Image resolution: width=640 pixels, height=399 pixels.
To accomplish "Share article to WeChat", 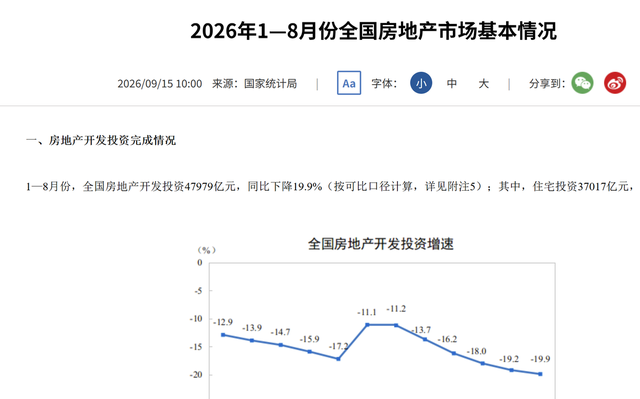I will [x=582, y=83].
